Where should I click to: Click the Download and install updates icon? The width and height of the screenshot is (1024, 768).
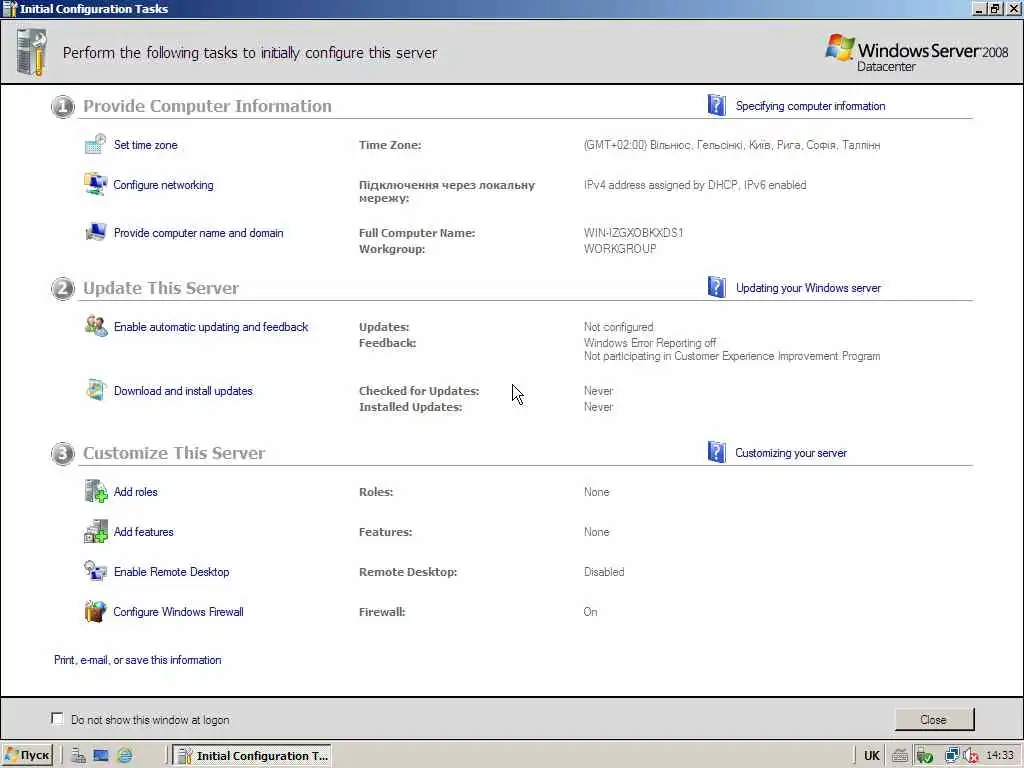pyautogui.click(x=95, y=390)
